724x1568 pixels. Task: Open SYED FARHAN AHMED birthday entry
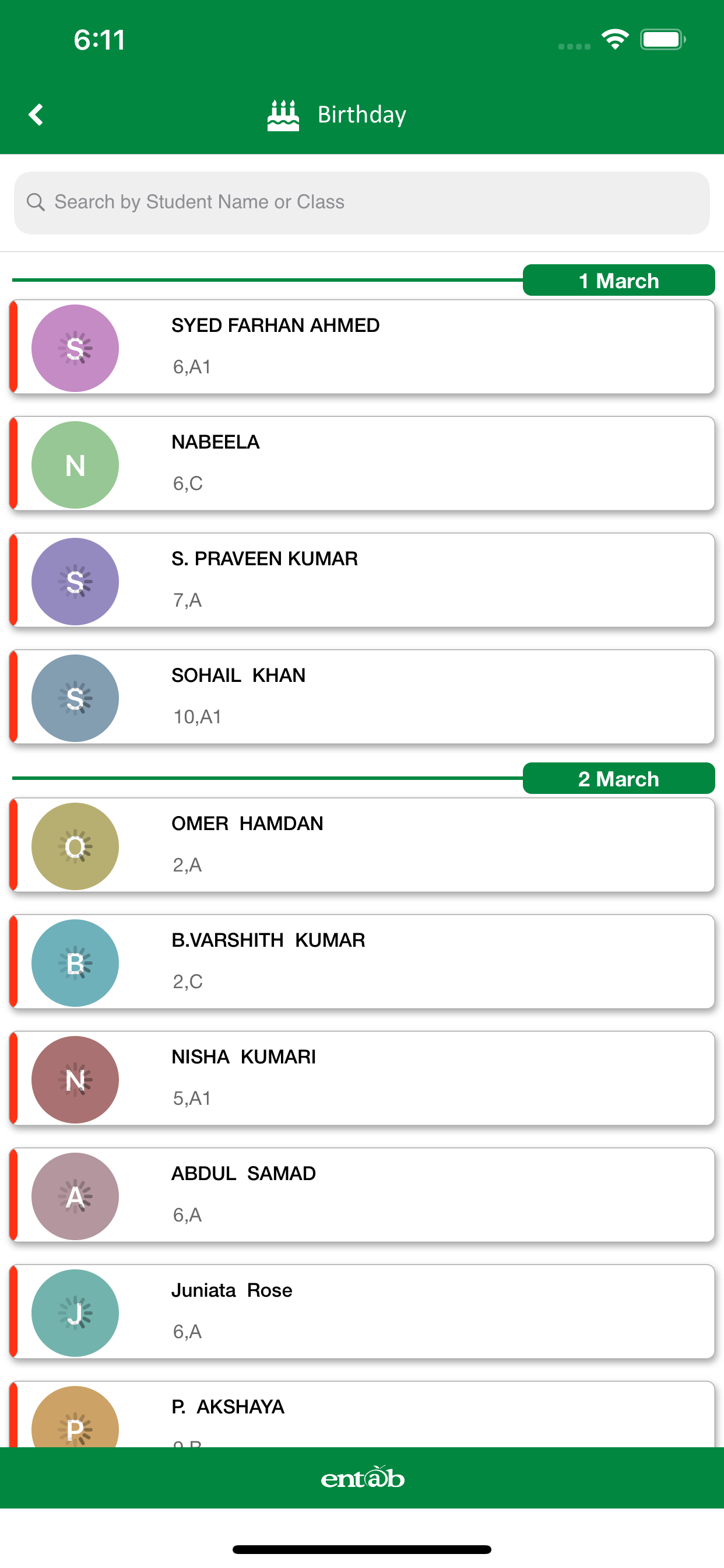coord(362,347)
